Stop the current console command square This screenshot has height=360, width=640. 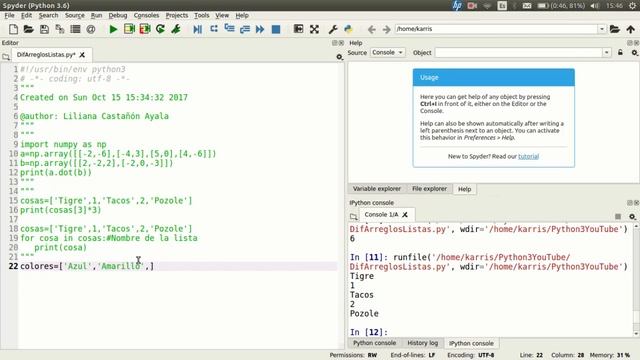click(618, 216)
